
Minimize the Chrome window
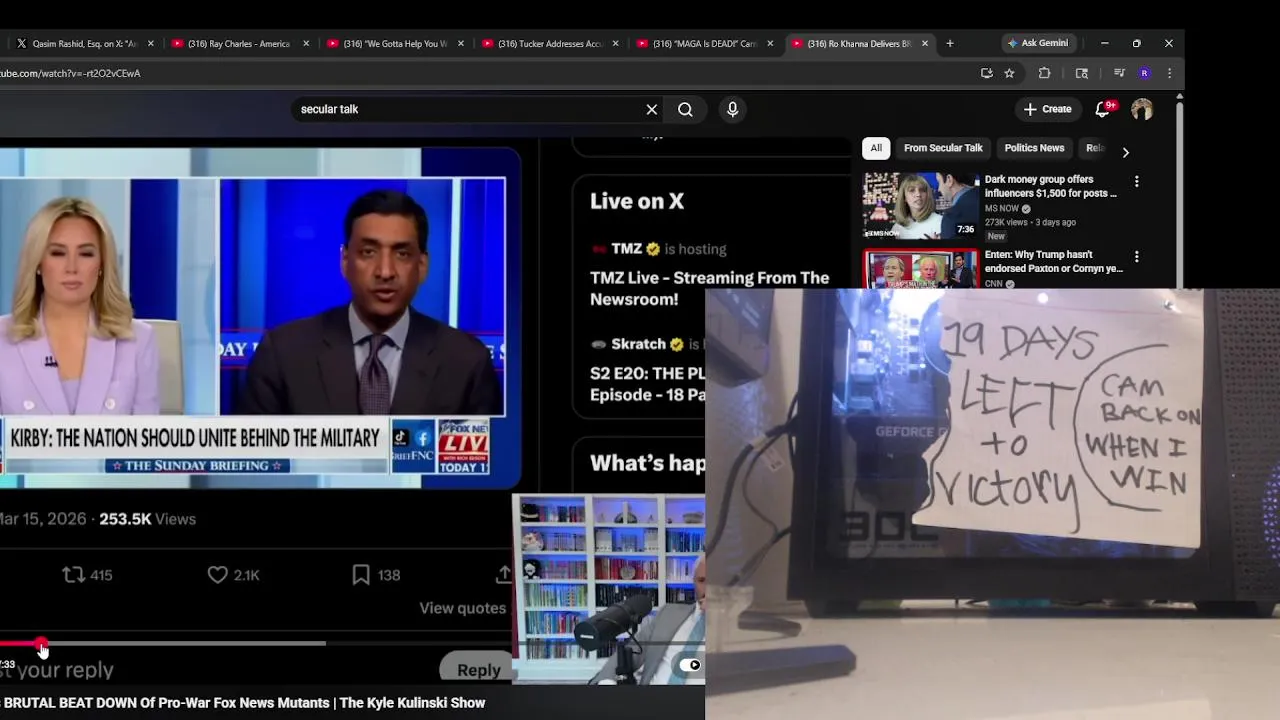point(1104,43)
